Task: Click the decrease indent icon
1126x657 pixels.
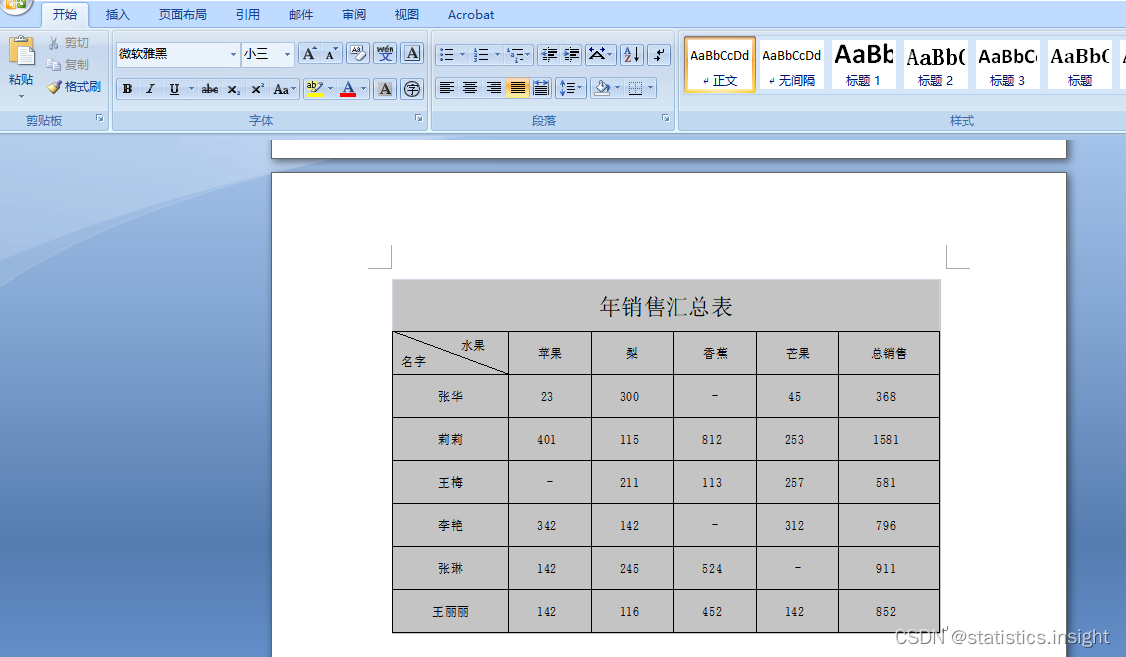Action: pyautogui.click(x=549, y=55)
